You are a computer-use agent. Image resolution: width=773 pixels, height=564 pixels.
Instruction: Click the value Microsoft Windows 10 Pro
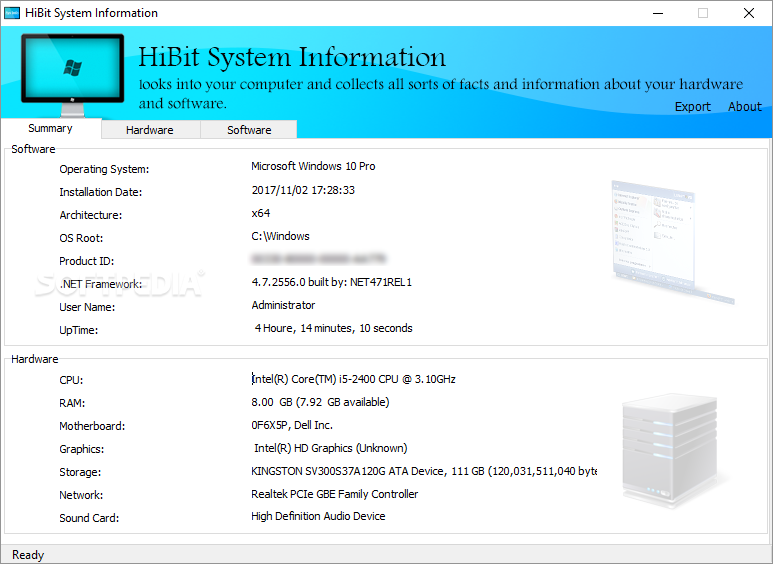pos(313,166)
